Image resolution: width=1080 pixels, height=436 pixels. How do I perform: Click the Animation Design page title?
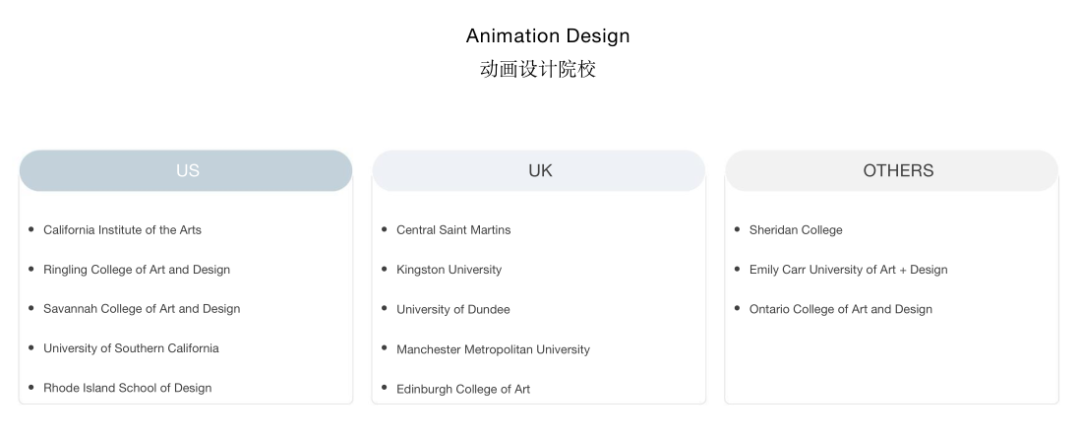pos(548,36)
